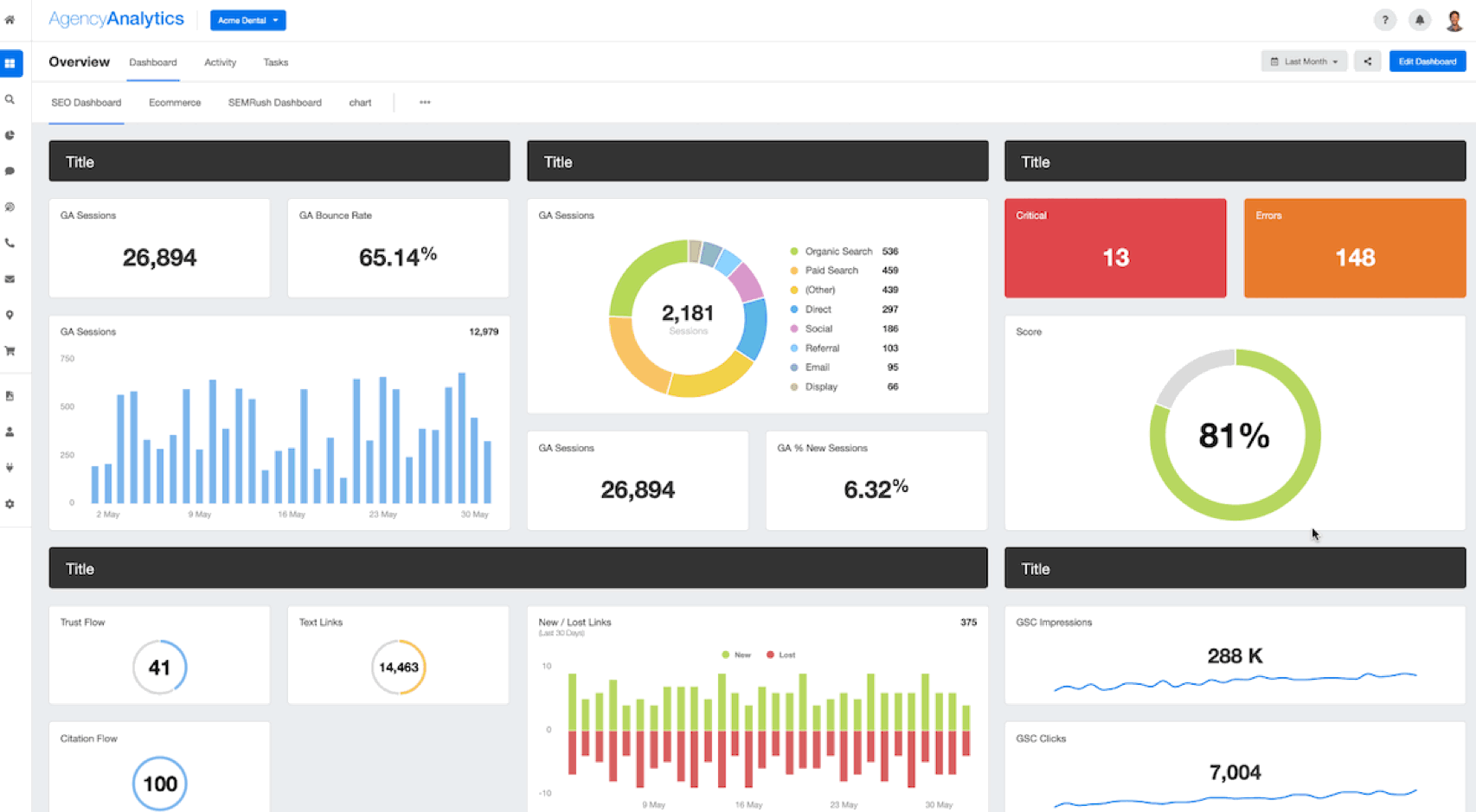Click the GA % New Sessions 6.32% value
This screenshot has height=812, width=1476.
point(876,489)
